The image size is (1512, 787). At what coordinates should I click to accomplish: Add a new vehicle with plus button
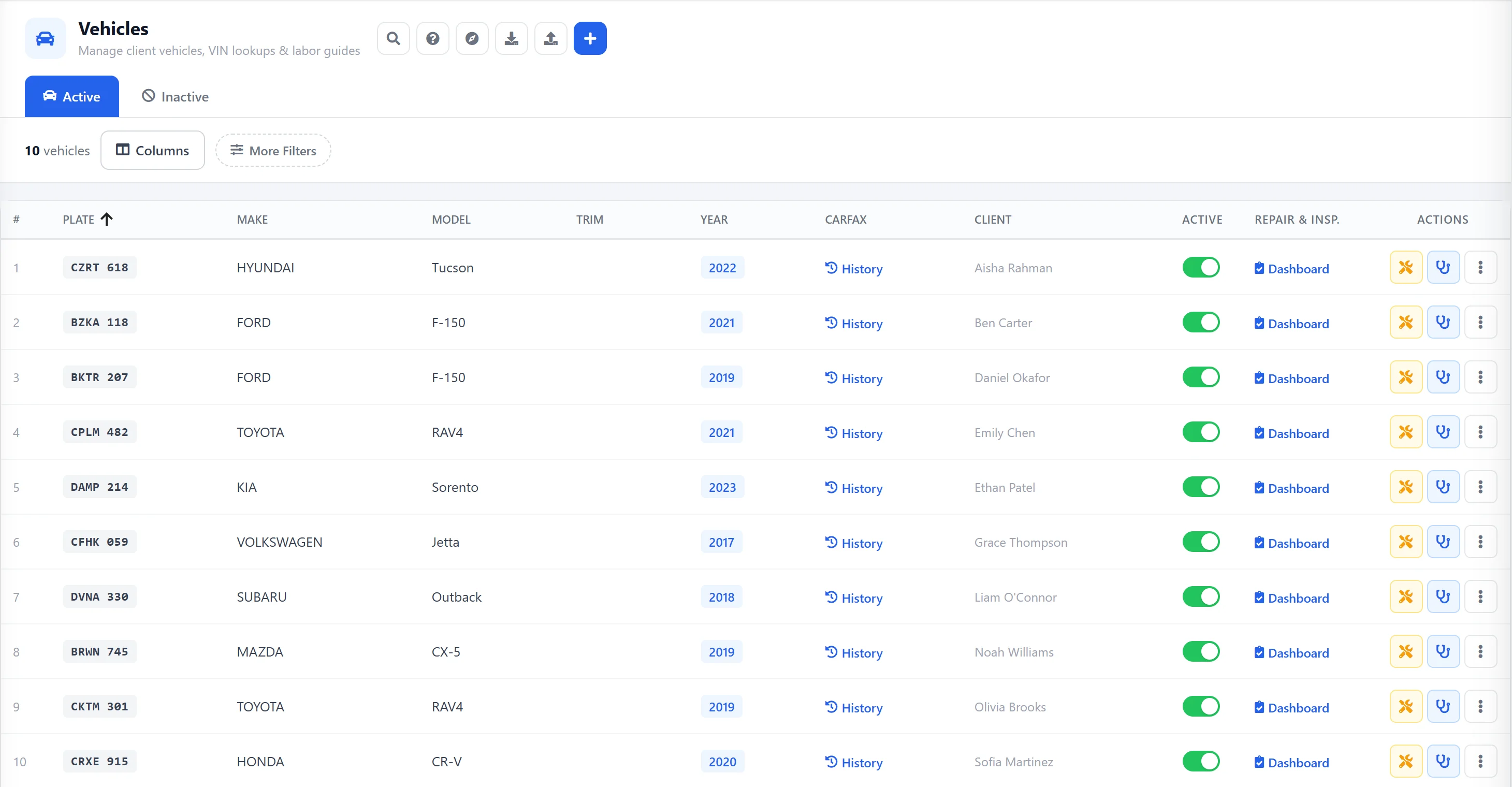click(590, 39)
